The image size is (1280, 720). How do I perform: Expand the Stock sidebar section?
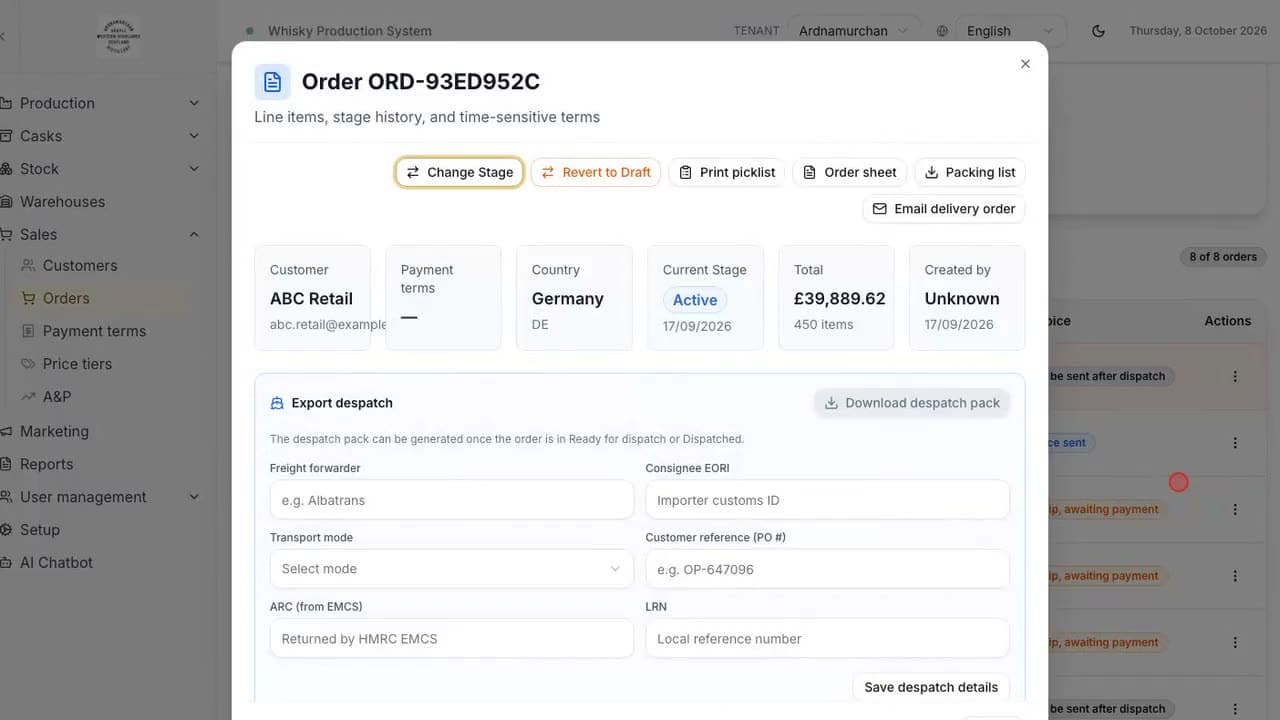click(x=100, y=169)
